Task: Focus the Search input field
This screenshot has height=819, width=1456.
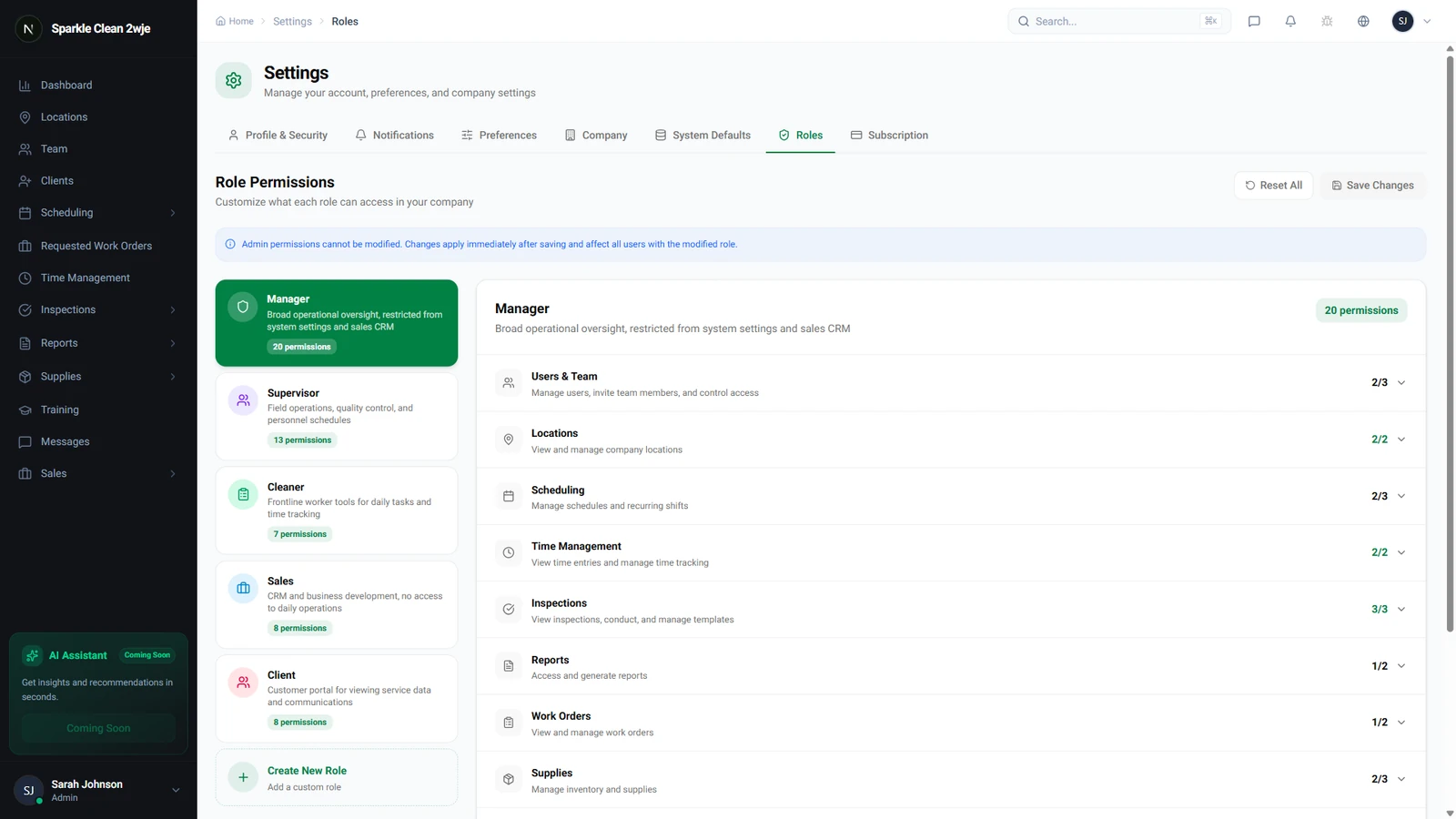Action: 1119,21
